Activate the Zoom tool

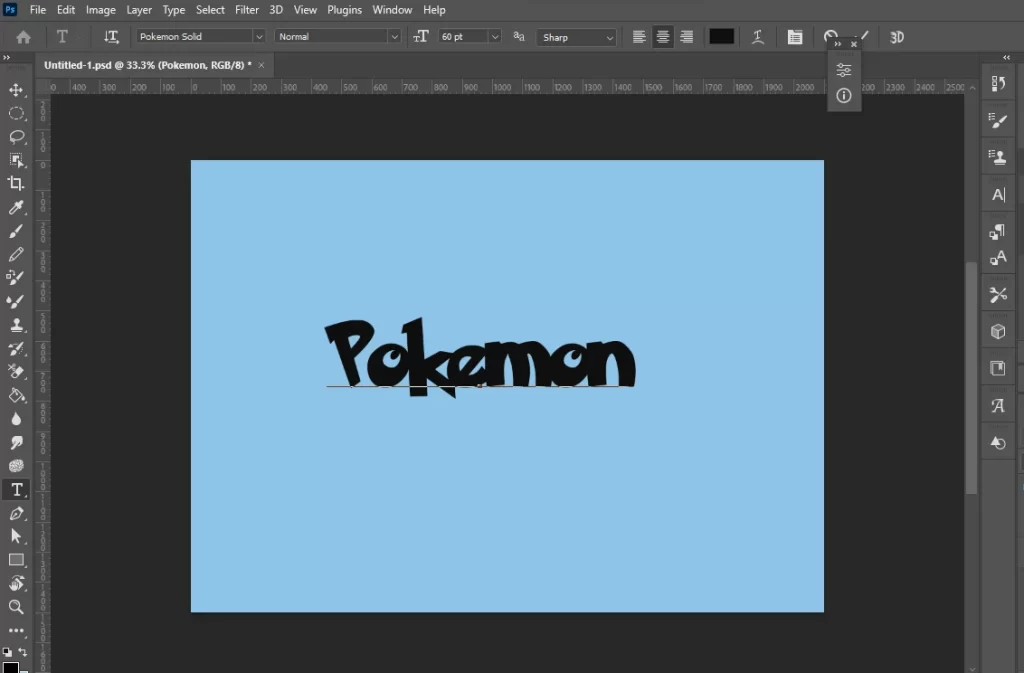click(x=16, y=607)
